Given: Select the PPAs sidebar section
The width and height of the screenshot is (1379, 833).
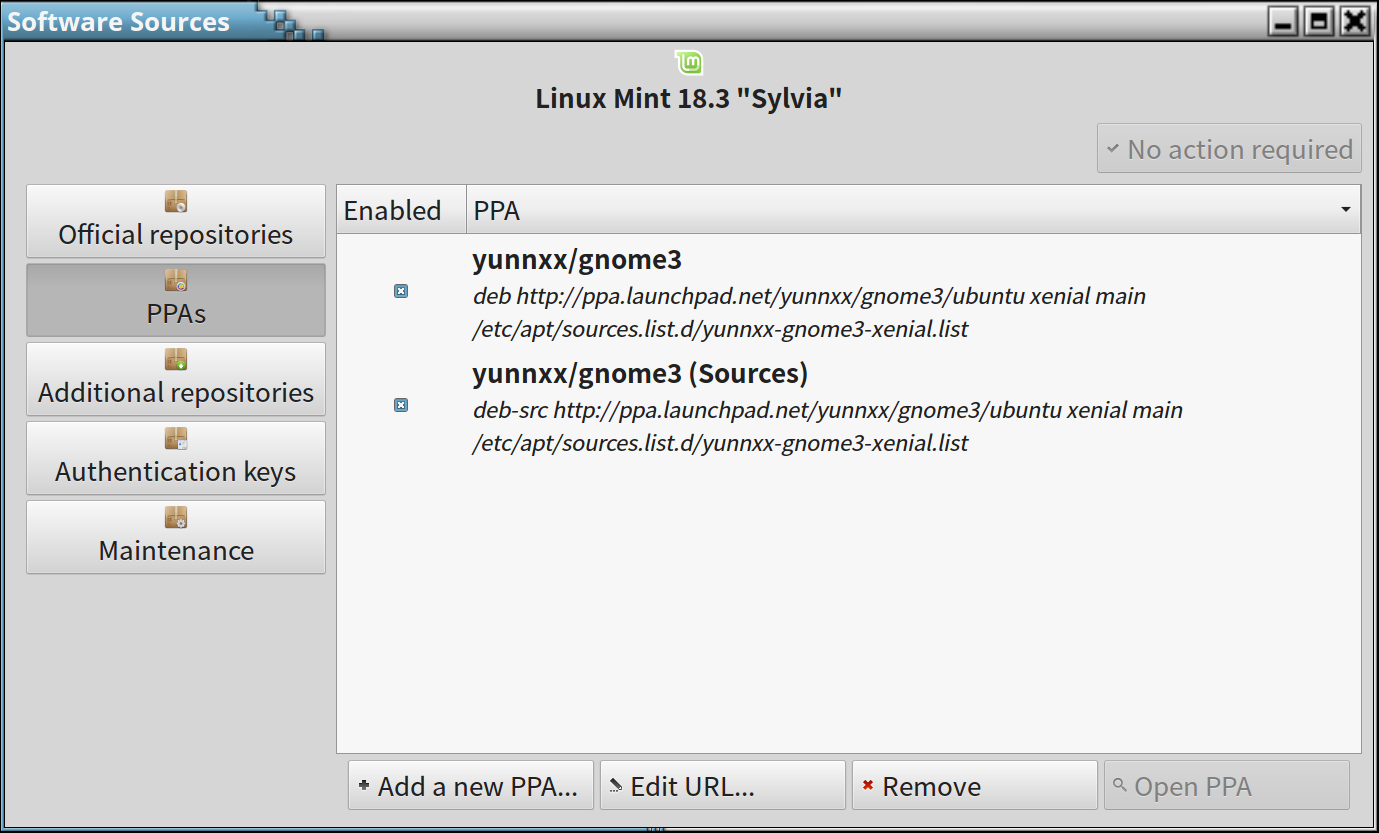Looking at the screenshot, I should (176, 300).
